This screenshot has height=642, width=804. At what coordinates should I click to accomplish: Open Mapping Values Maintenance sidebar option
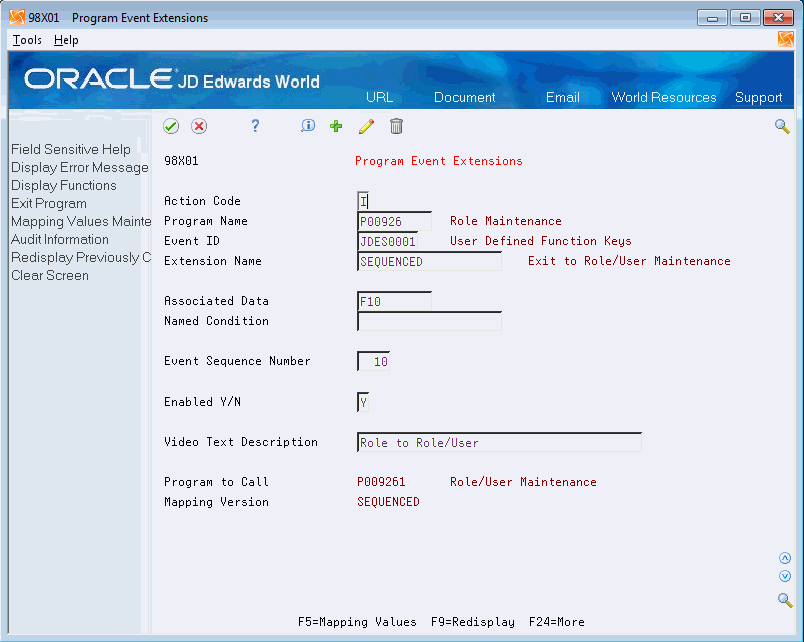click(81, 221)
